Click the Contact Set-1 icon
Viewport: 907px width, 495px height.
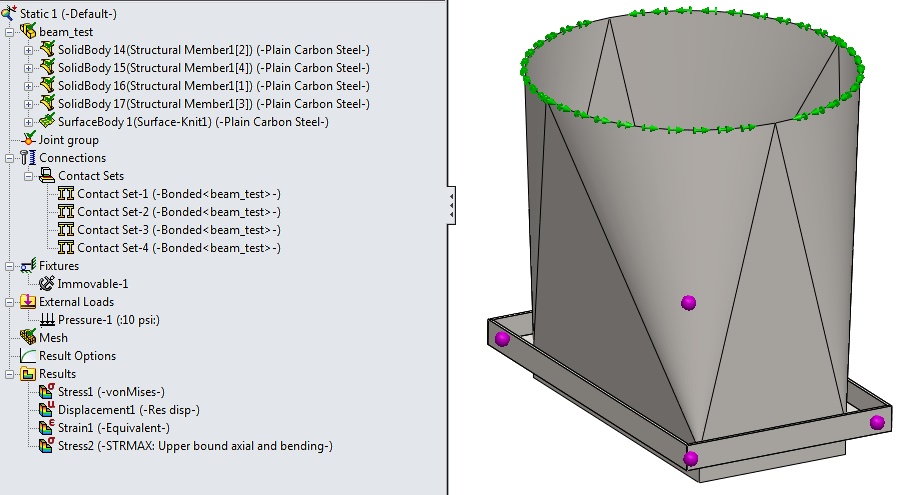66,194
